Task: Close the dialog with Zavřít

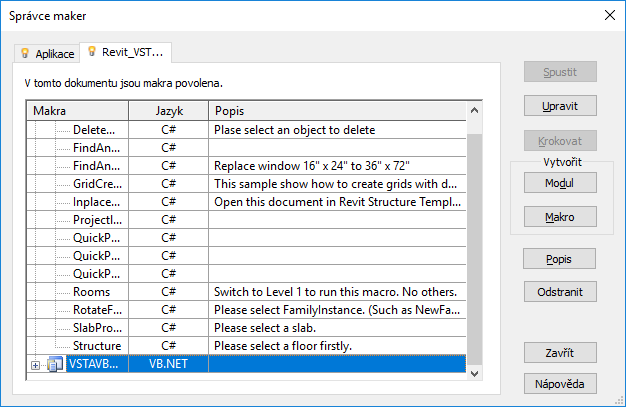Action: point(560,353)
